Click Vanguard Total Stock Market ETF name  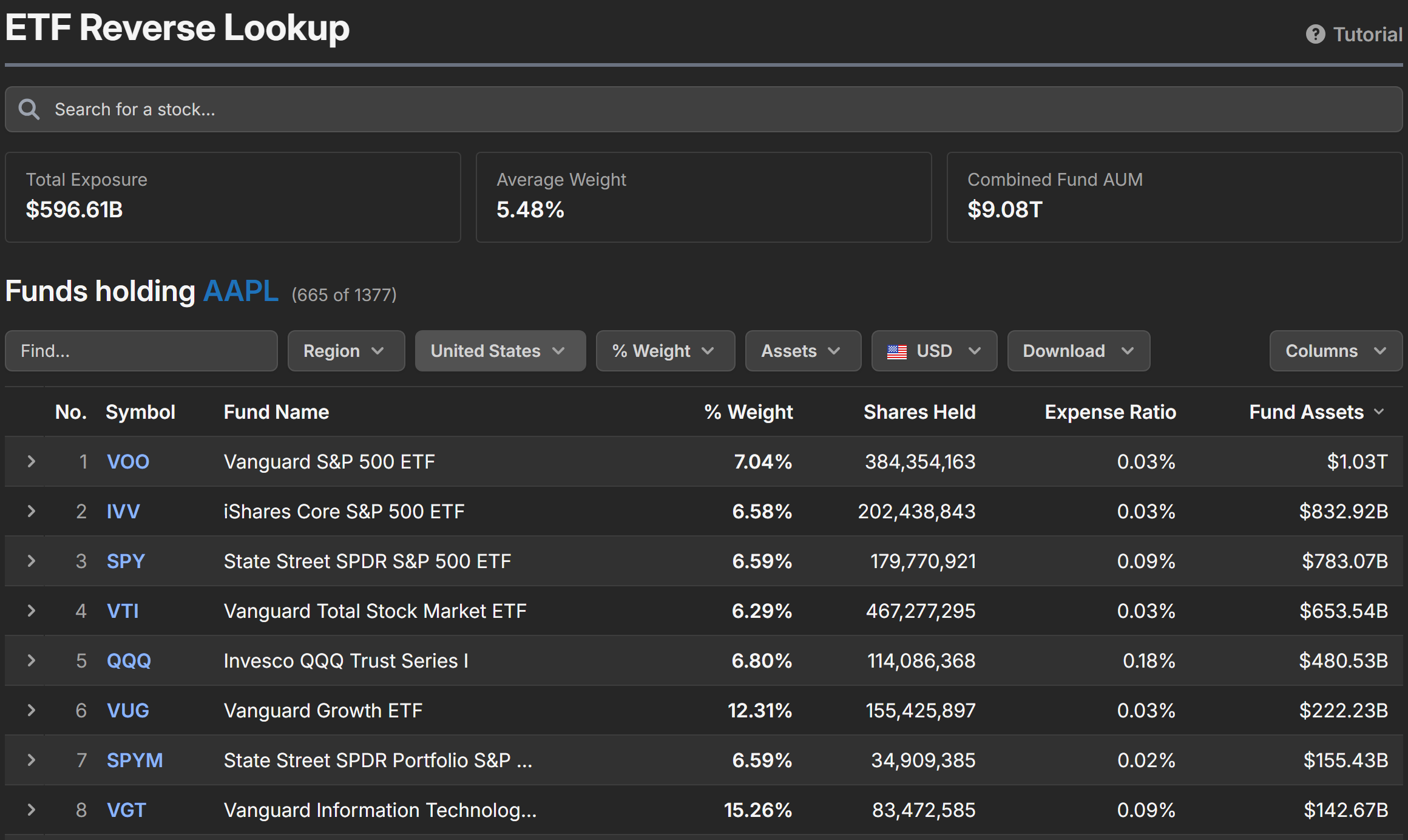pos(375,611)
